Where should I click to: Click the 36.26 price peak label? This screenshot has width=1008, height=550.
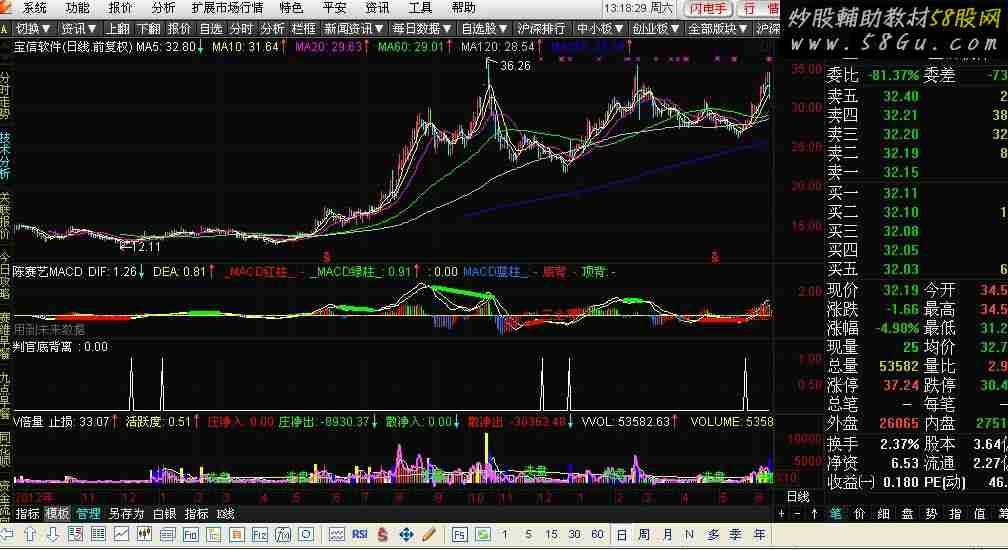[x=515, y=66]
